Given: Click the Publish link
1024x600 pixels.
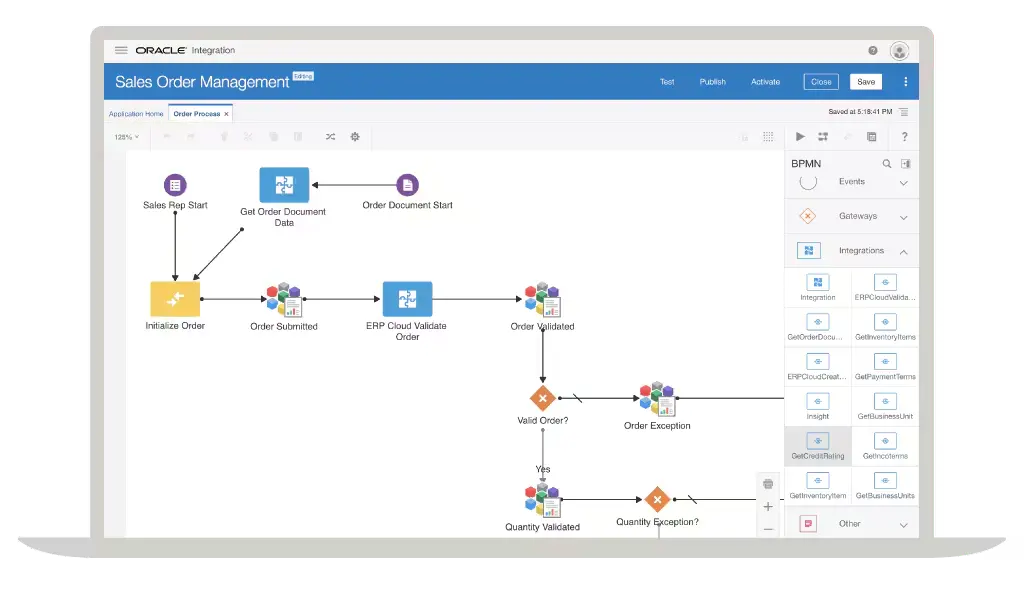Looking at the screenshot, I should (712, 82).
